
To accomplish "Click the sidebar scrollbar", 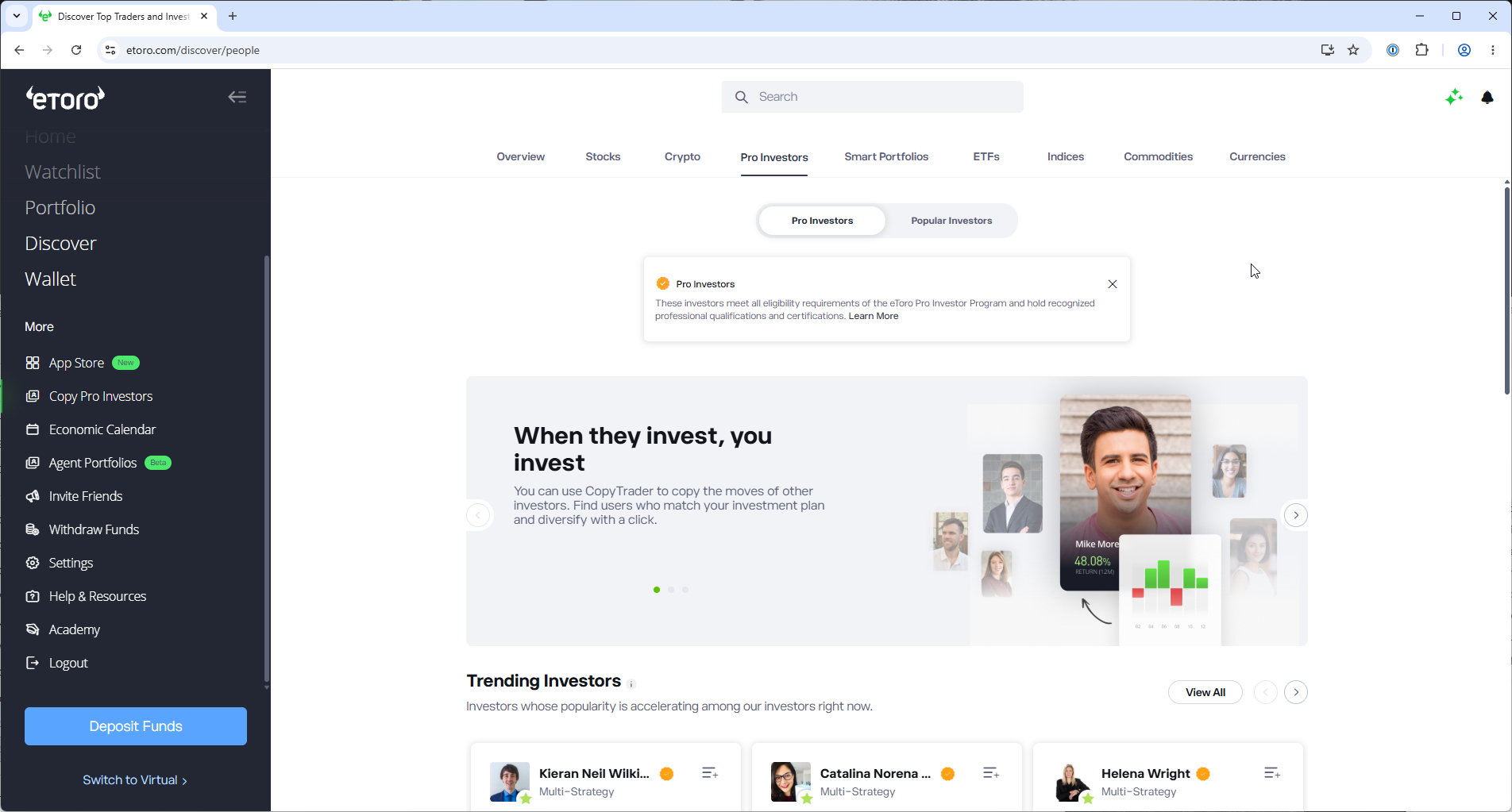I will [x=266, y=468].
